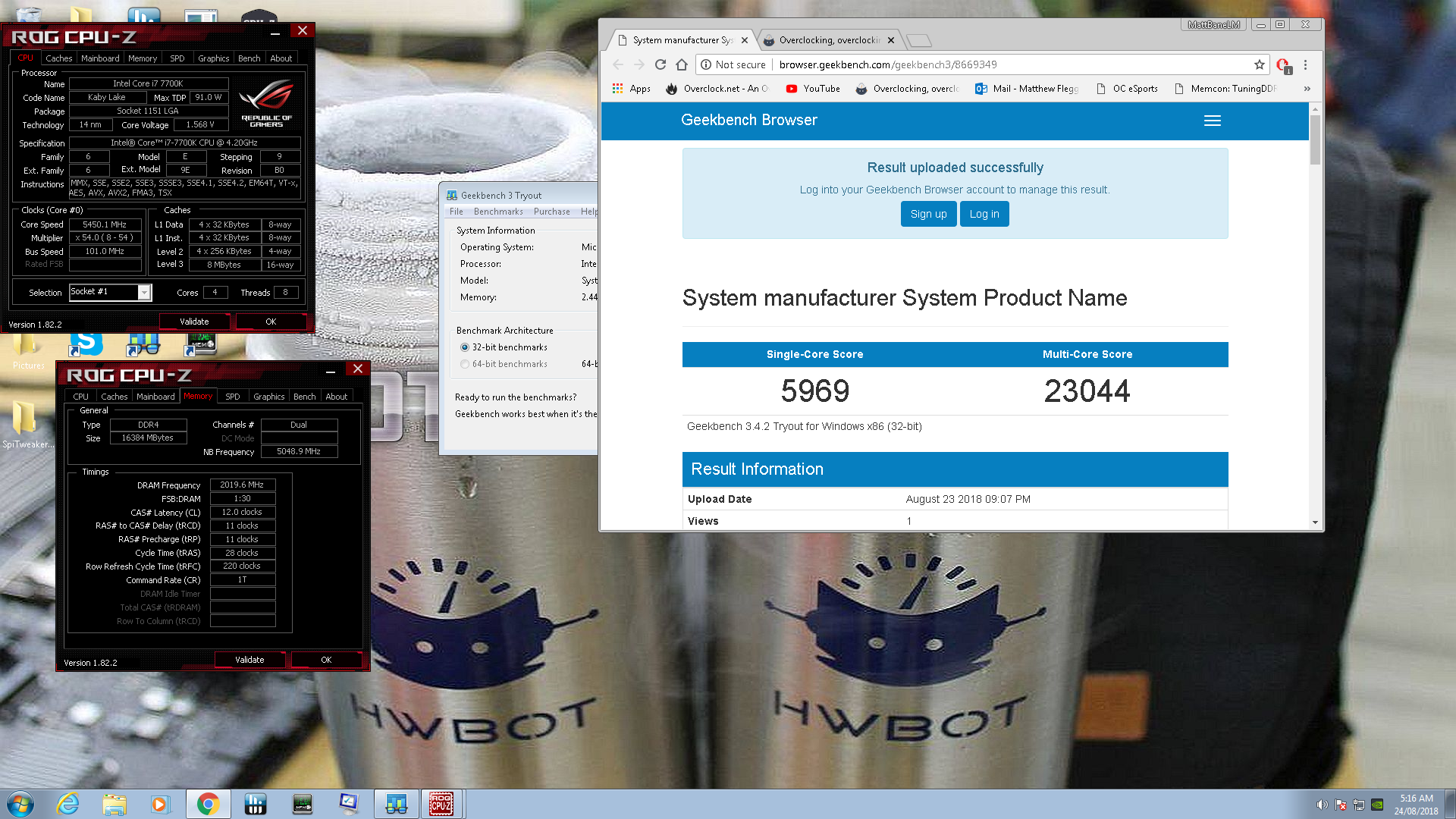The image size is (1456, 819).
Task: Switch to Chrome in the taskbar
Action: point(208,804)
